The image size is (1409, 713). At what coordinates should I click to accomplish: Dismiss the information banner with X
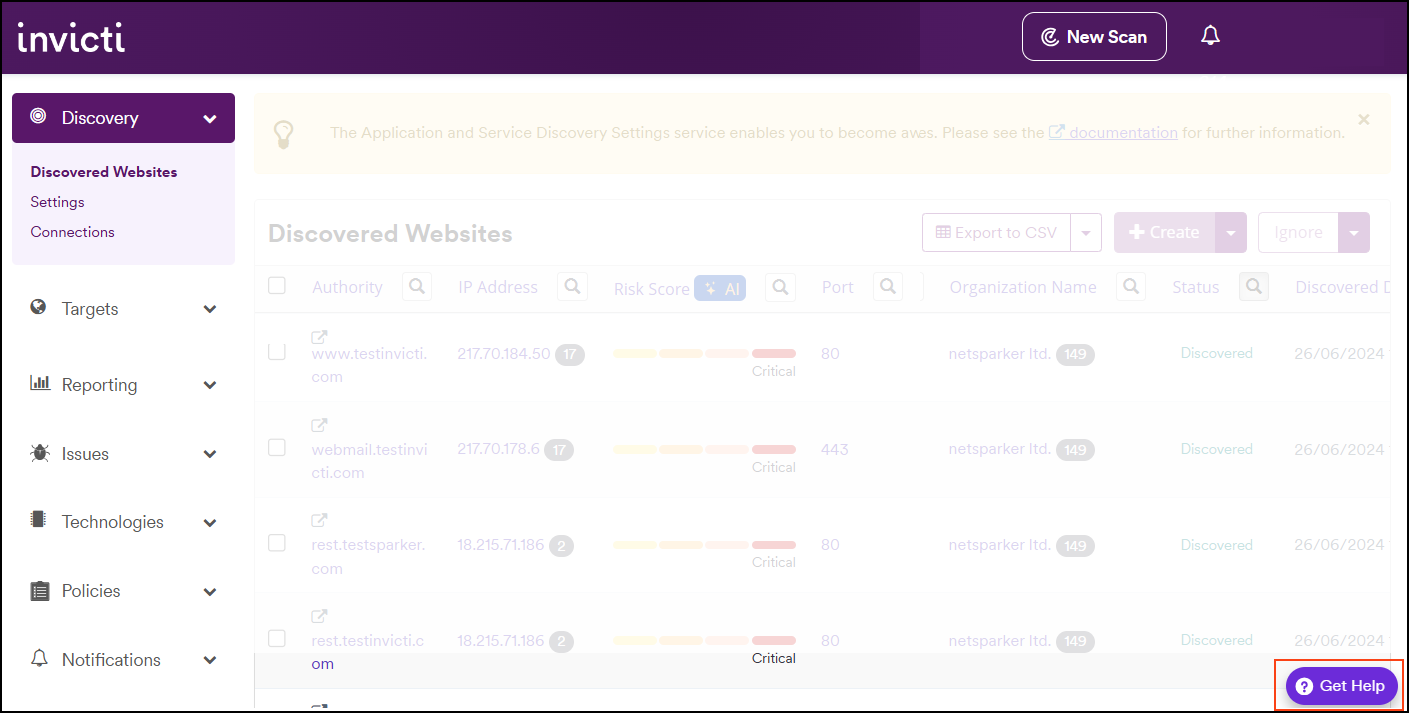click(x=1363, y=119)
